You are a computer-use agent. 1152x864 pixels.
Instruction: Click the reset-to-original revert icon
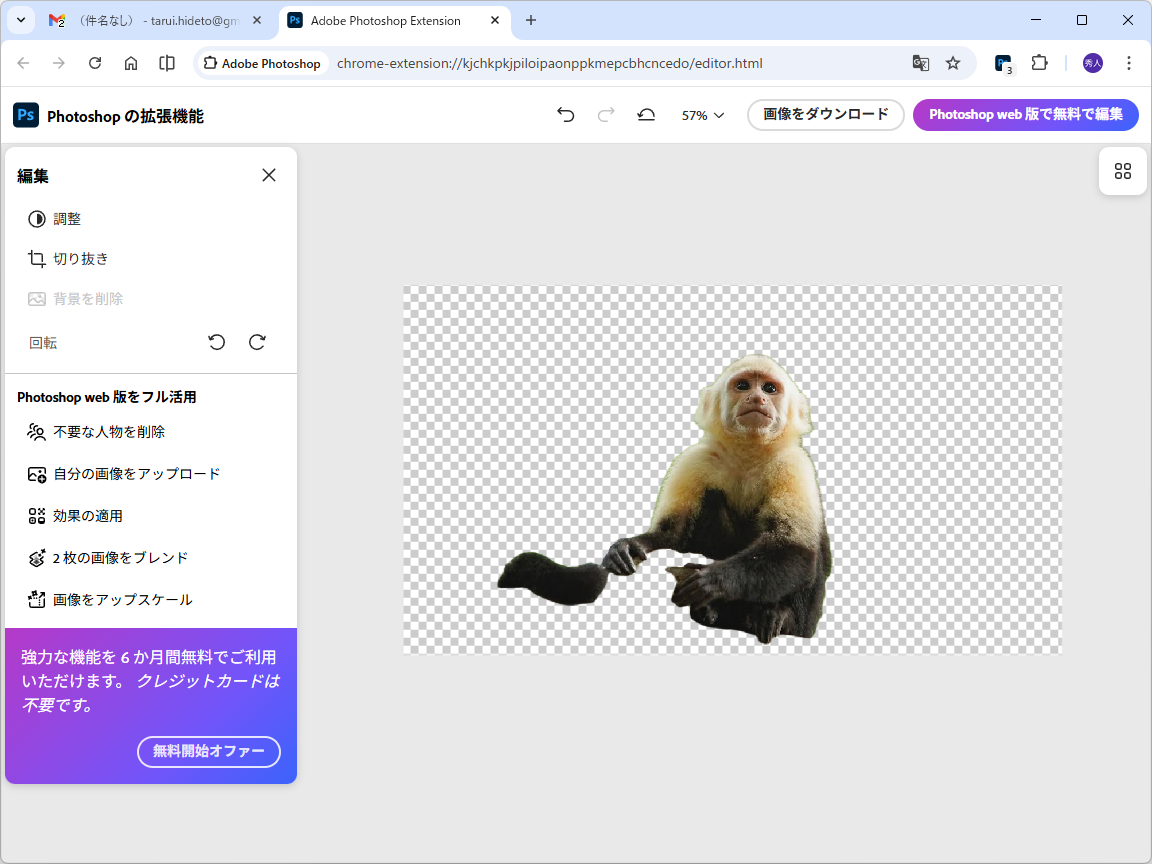pyautogui.click(x=646, y=115)
